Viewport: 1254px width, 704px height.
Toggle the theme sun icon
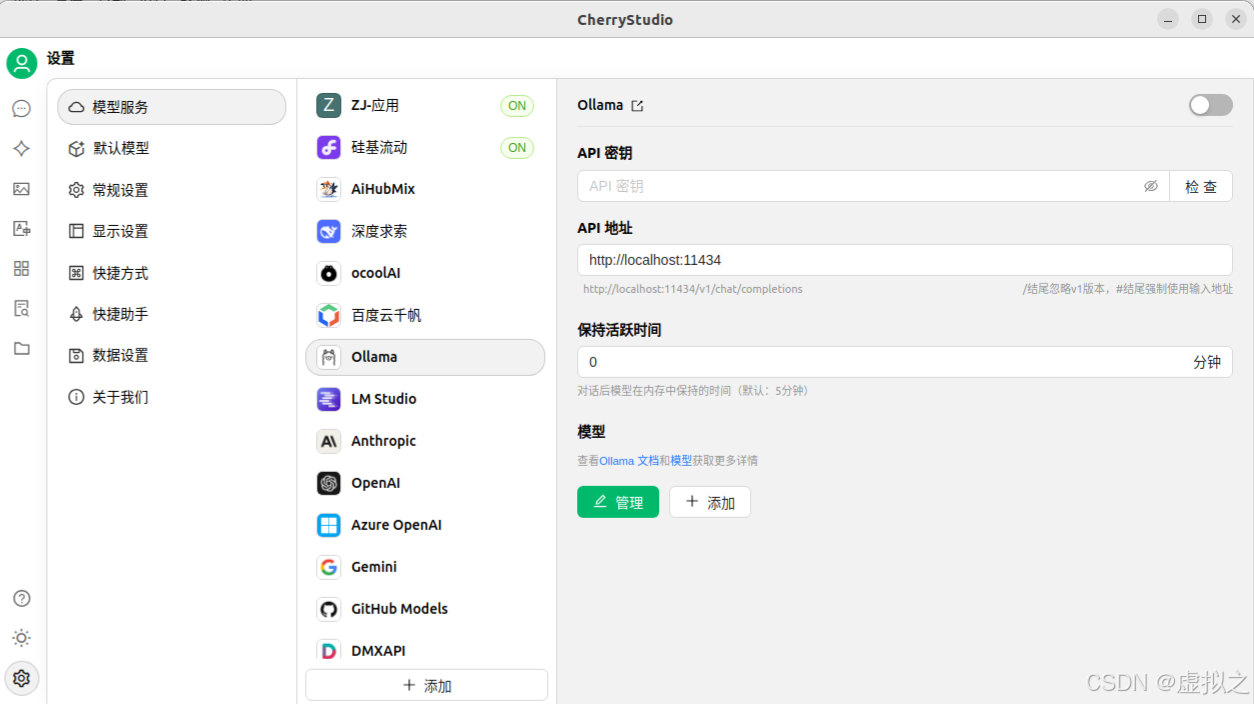(21, 638)
